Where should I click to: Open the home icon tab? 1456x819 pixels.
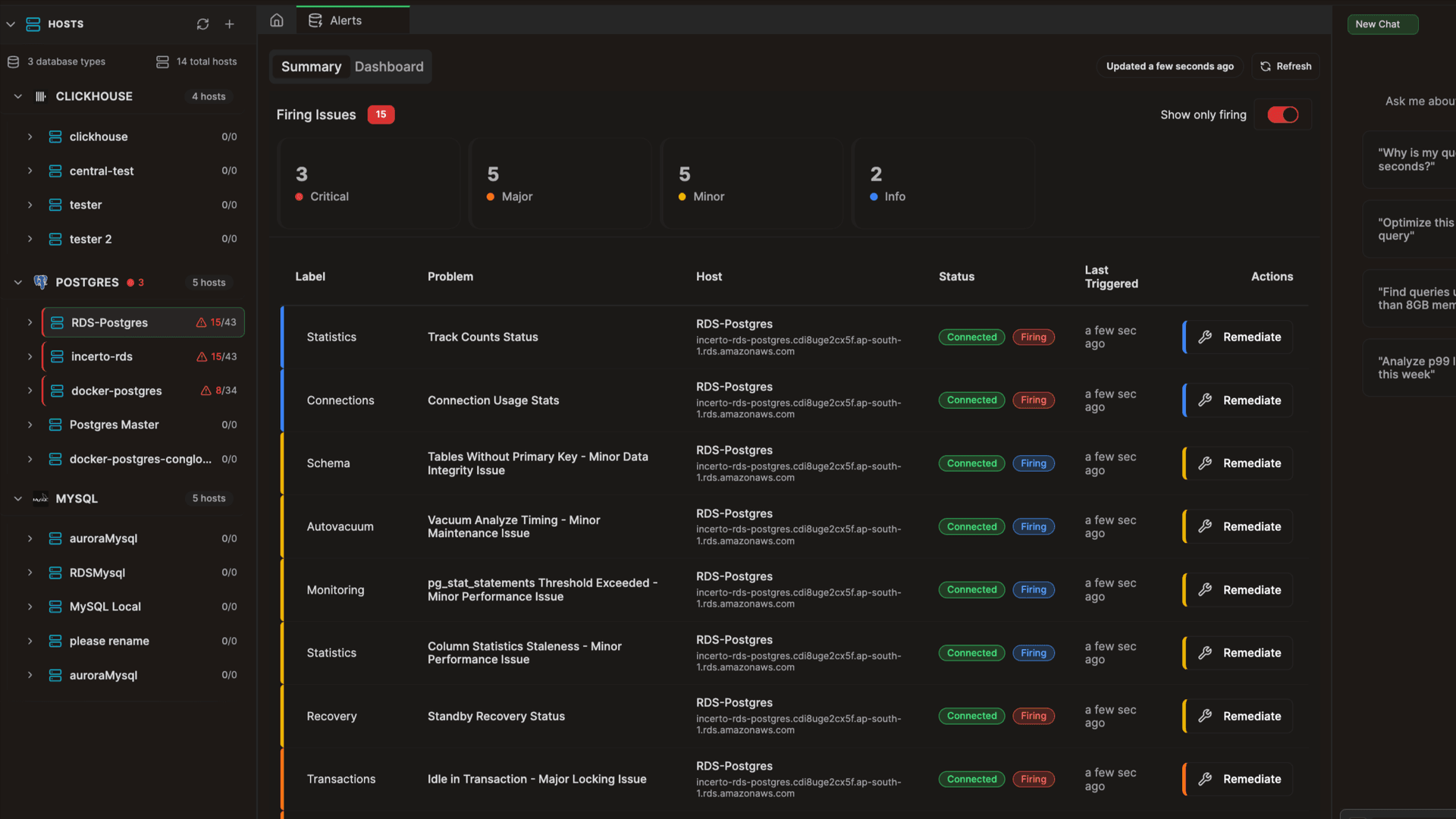pos(277,20)
